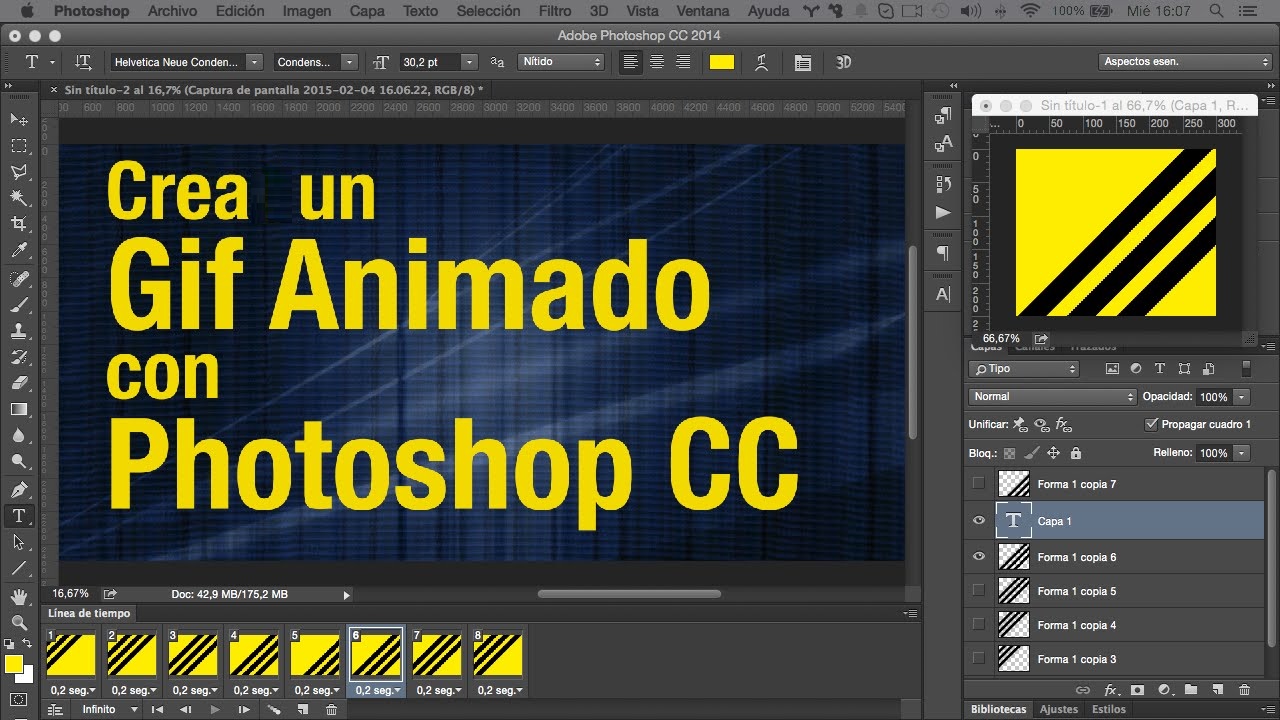
Task: Select the Eraser tool
Action: point(19,383)
